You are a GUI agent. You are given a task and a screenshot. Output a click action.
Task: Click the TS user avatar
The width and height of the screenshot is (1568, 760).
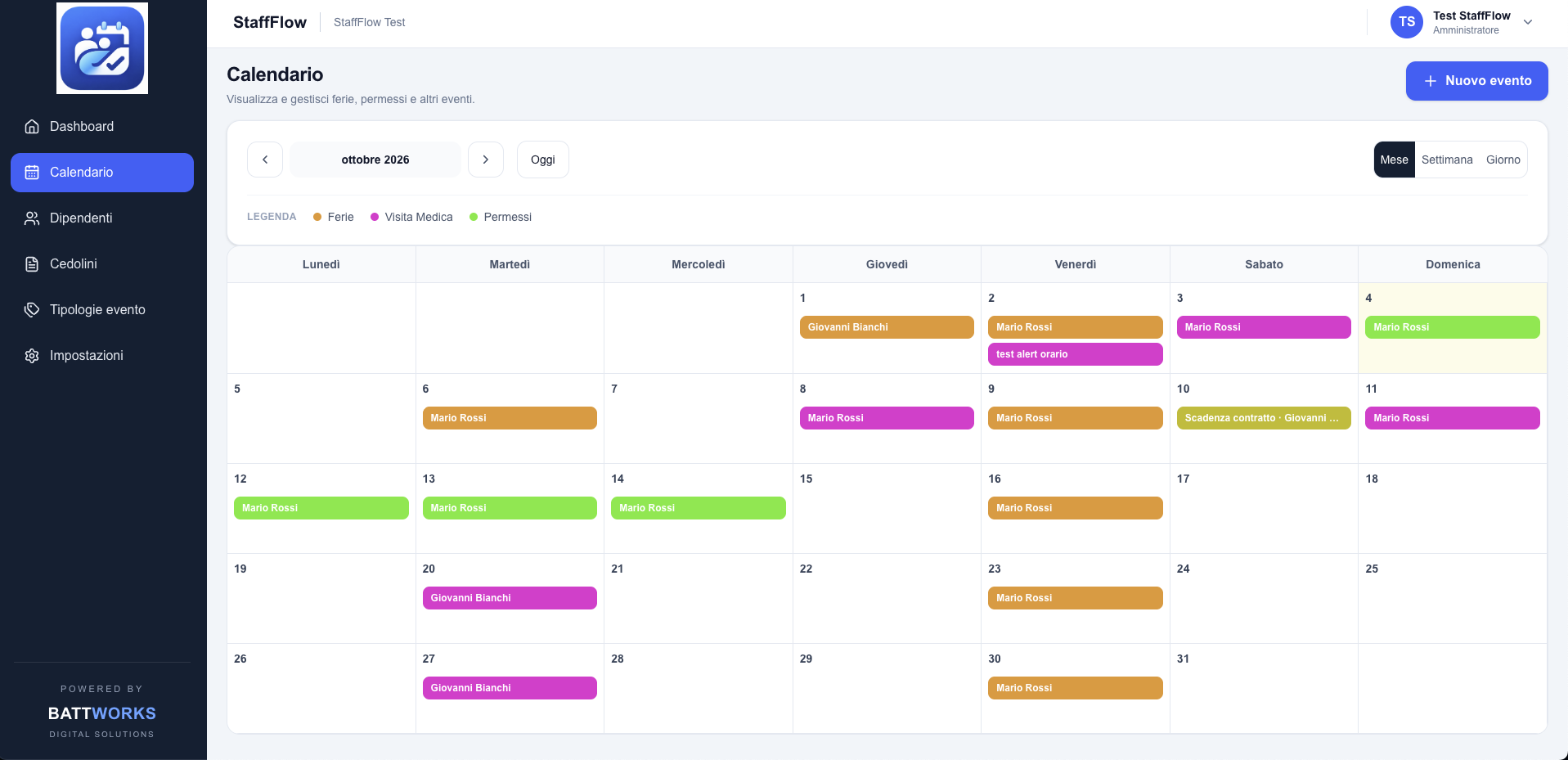click(x=1407, y=22)
